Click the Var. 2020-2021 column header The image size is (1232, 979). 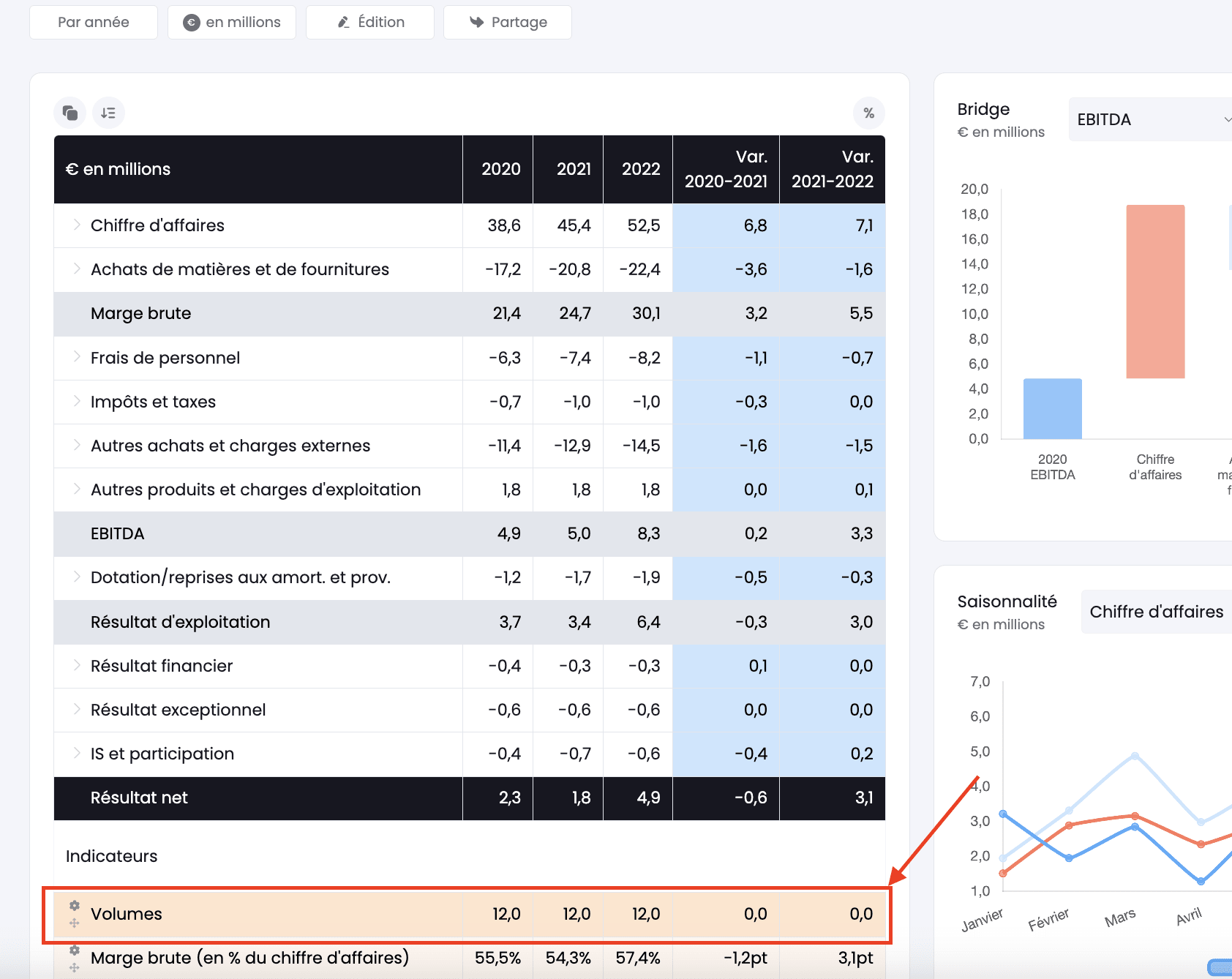pyautogui.click(x=726, y=169)
